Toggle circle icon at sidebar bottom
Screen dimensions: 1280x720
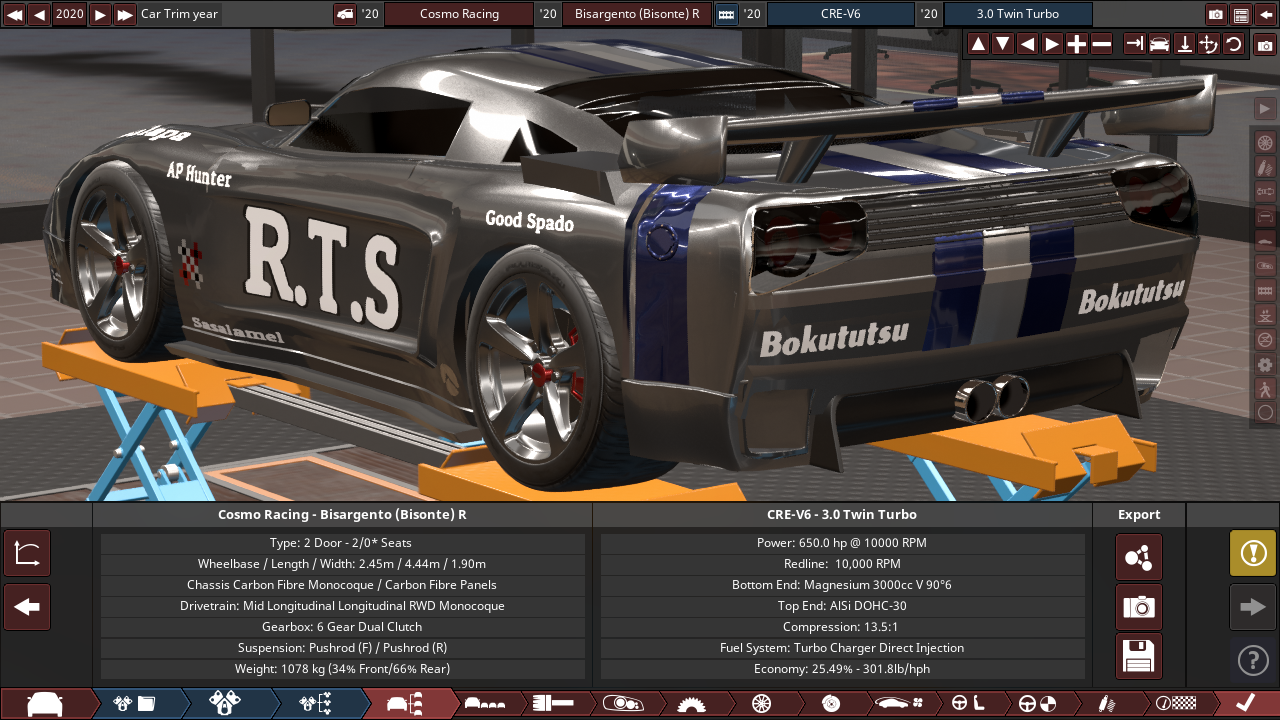coord(1265,413)
